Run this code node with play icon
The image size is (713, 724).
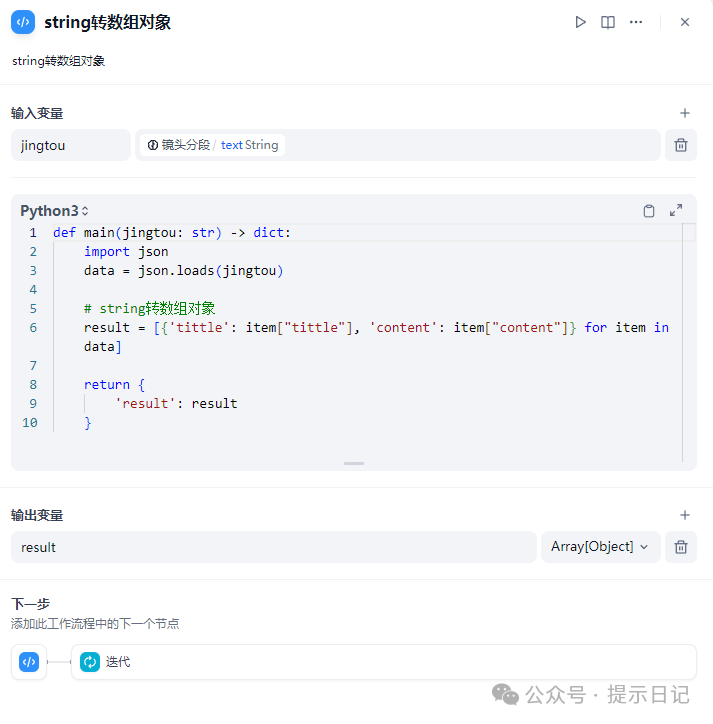click(580, 22)
